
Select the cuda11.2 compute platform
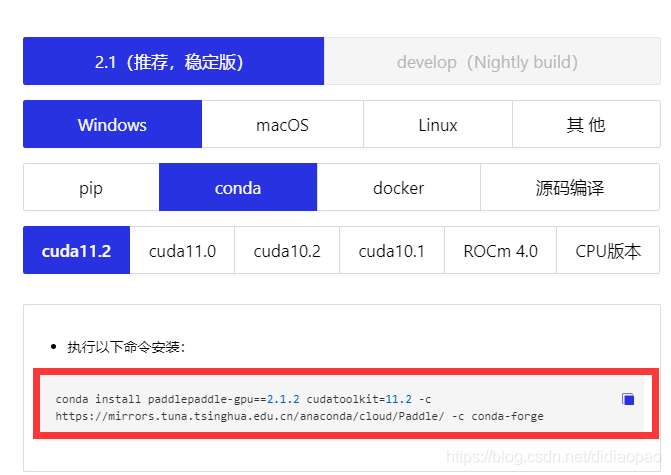point(76,251)
